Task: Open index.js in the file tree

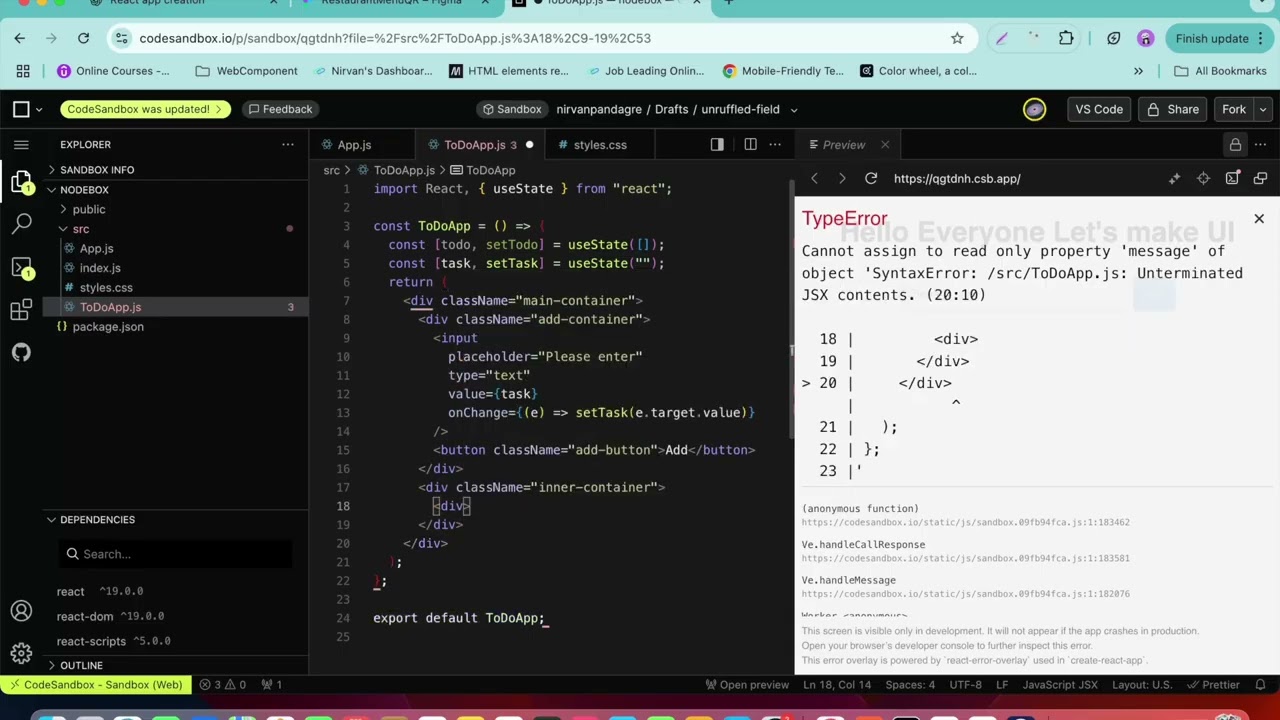Action: (x=100, y=268)
